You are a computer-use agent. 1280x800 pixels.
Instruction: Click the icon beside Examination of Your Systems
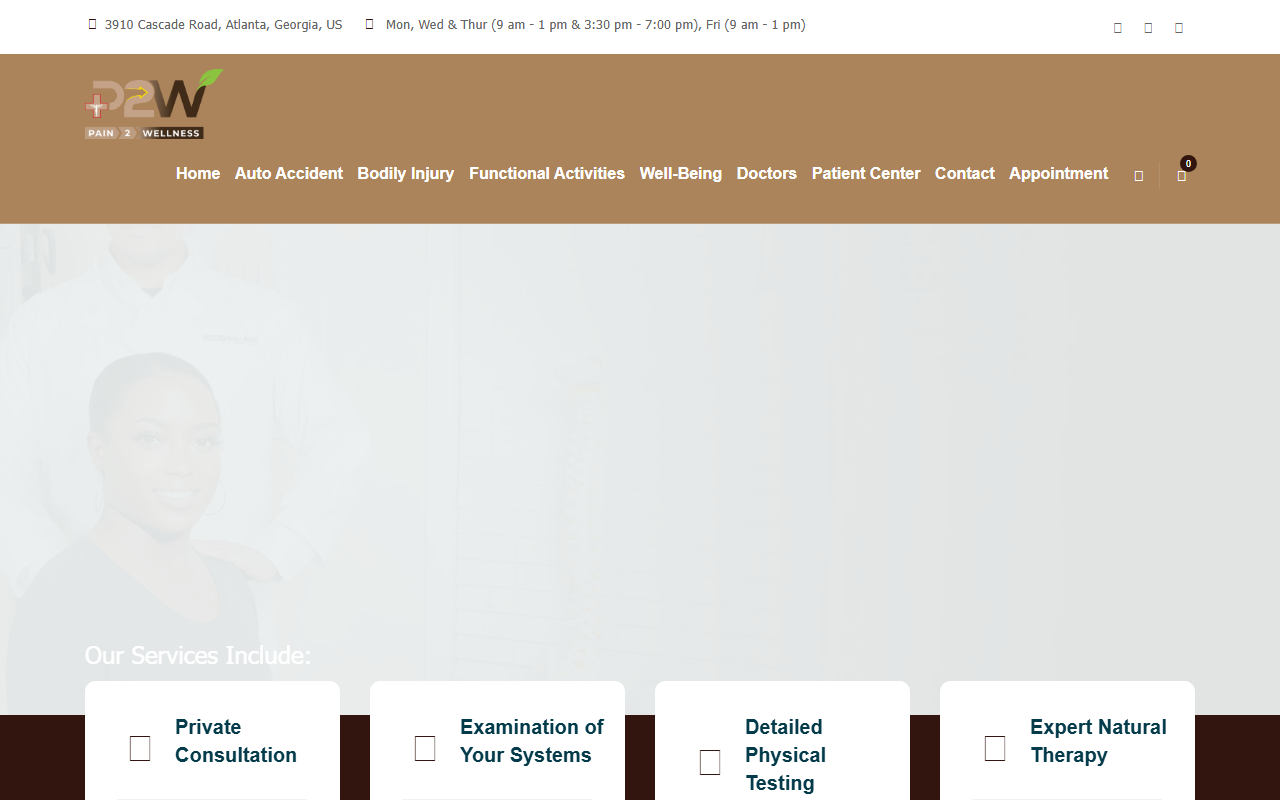[425, 748]
